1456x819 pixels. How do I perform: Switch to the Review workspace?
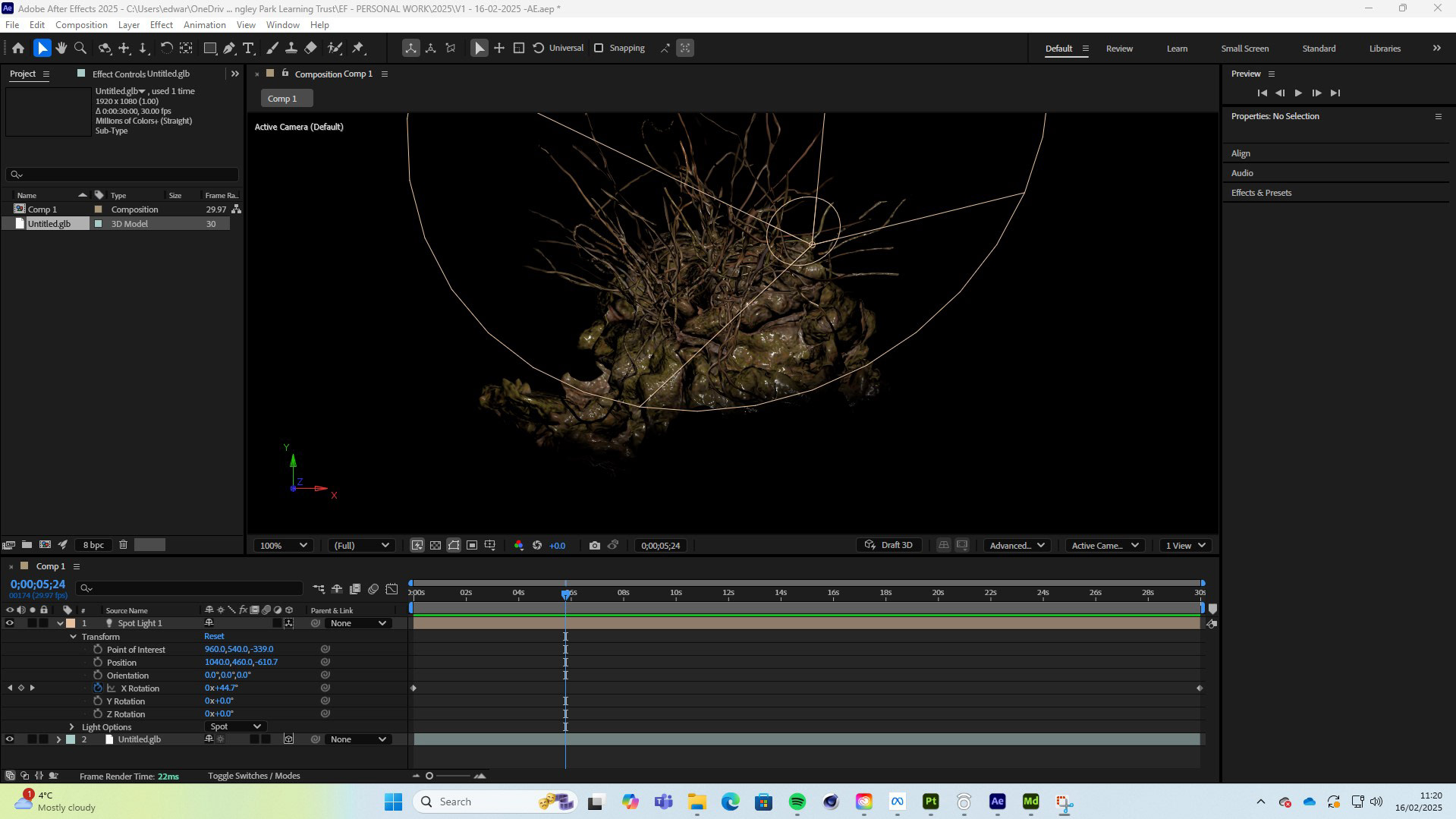click(1118, 49)
